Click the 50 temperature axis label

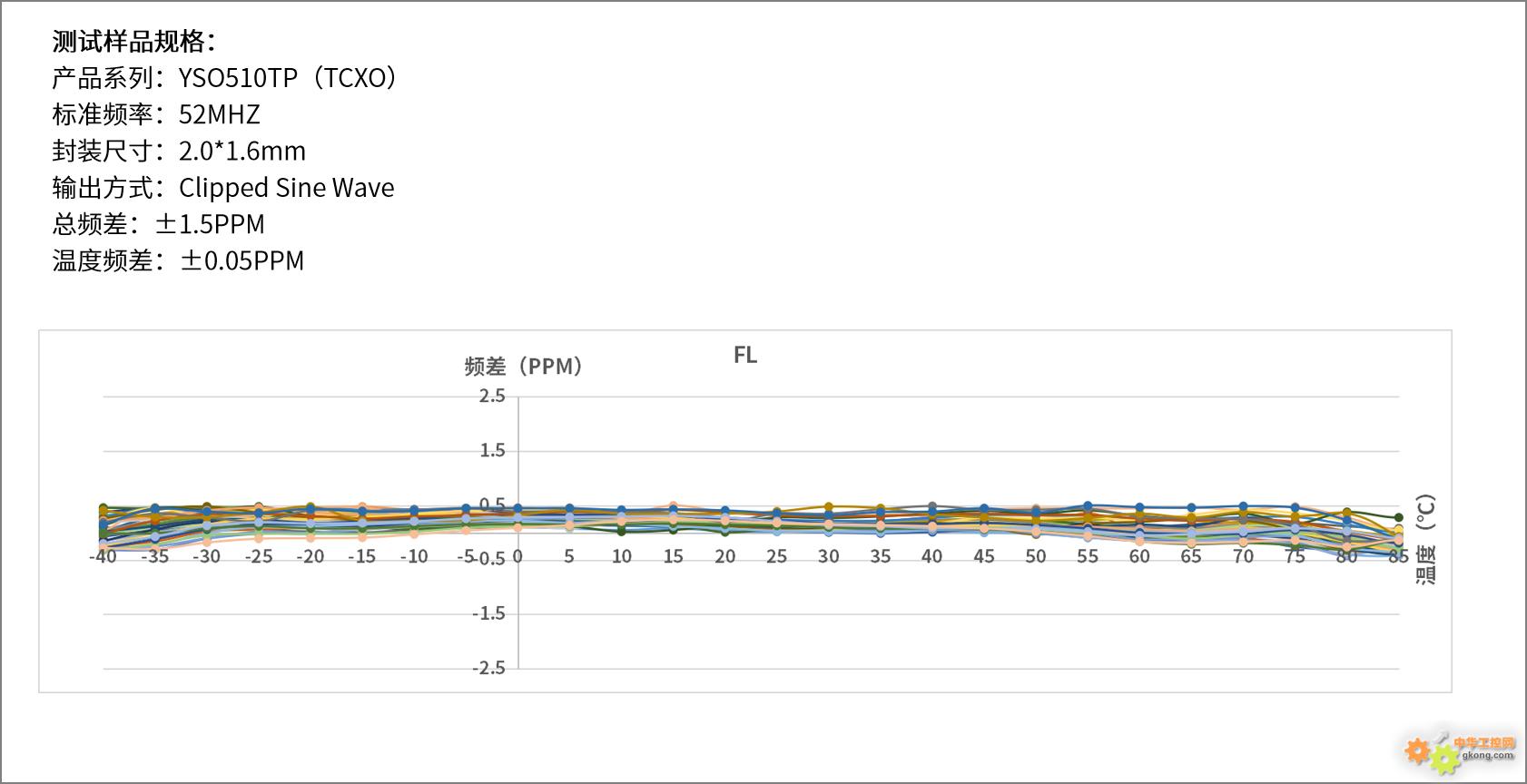[x=1035, y=556]
